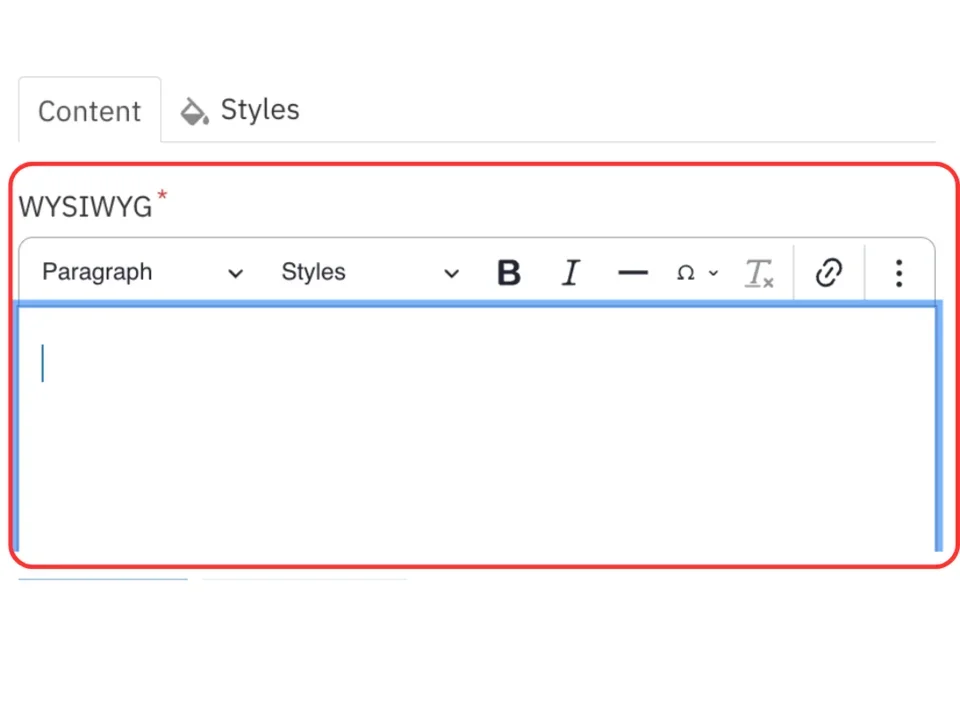Switch to the Styles tab
Image resolution: width=960 pixels, height=720 pixels.
pos(259,110)
